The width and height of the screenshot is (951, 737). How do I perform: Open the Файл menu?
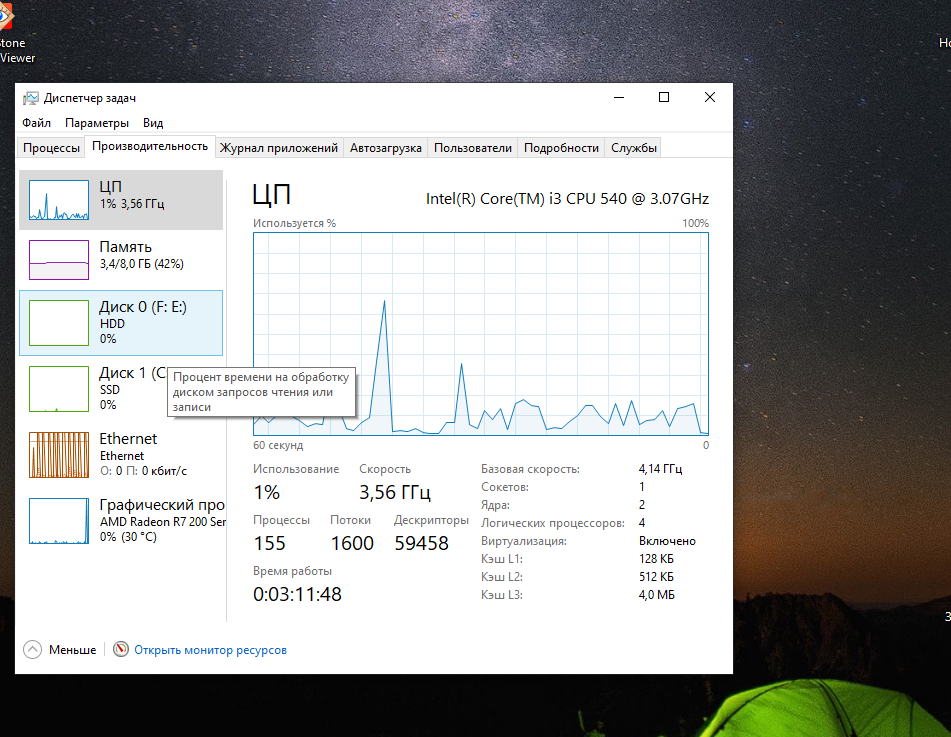(36, 123)
